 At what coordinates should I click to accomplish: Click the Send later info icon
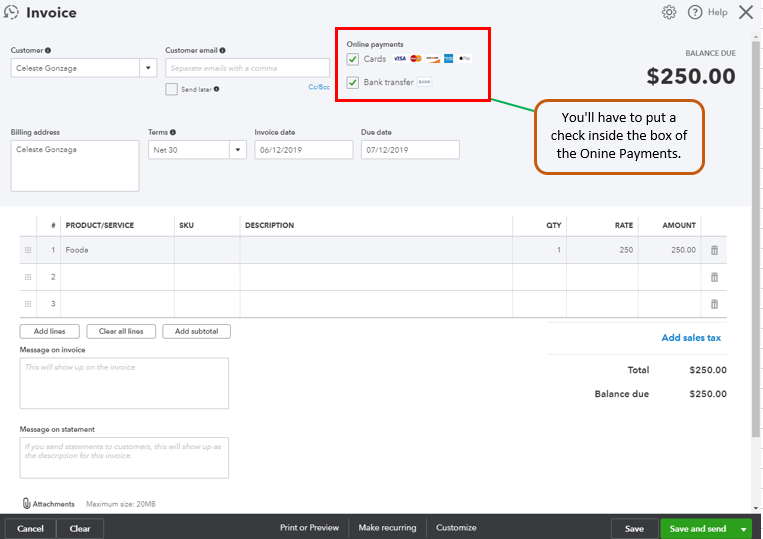click(x=217, y=89)
